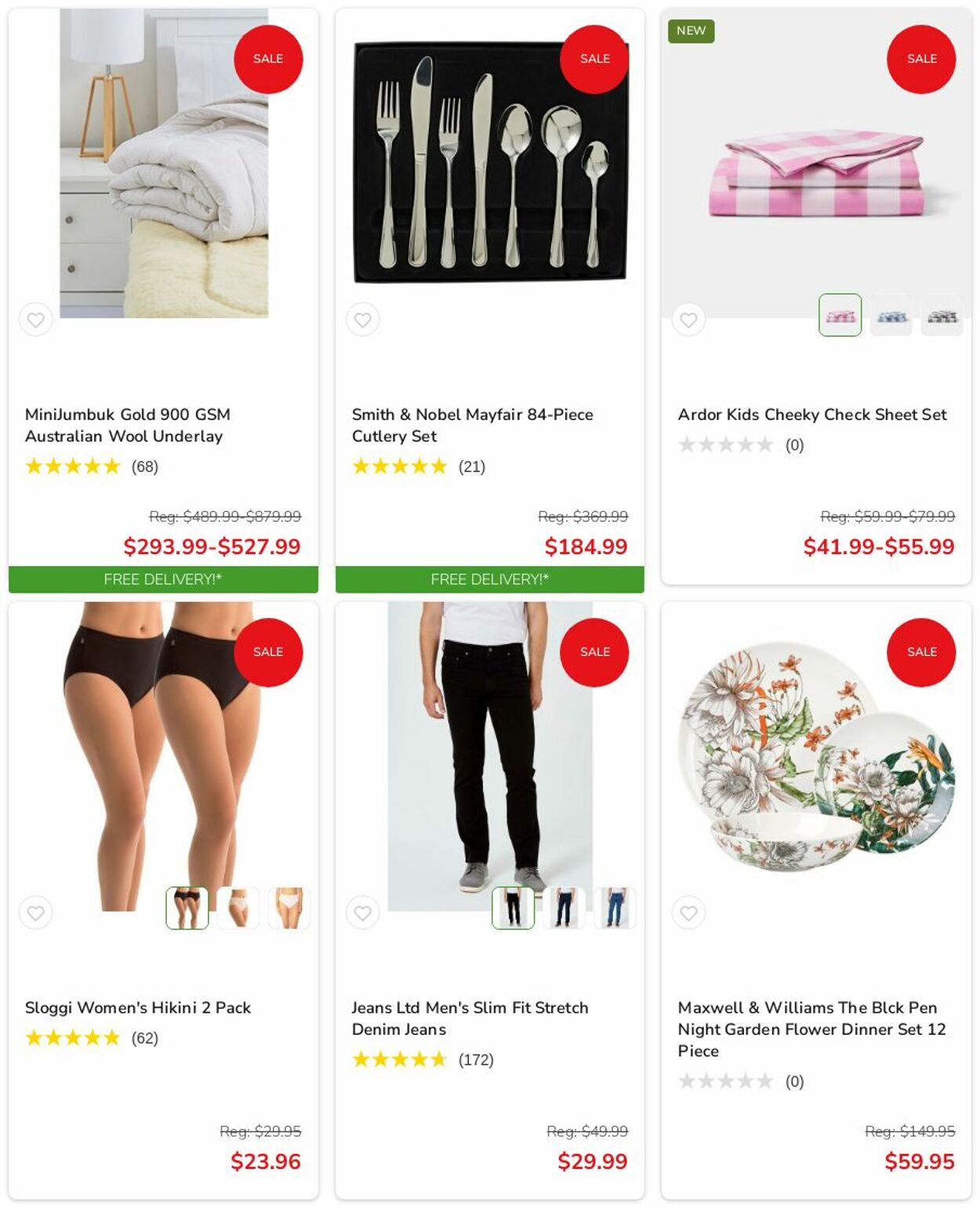
Task: Choose the white Hikini color variant
Action: coord(289,908)
